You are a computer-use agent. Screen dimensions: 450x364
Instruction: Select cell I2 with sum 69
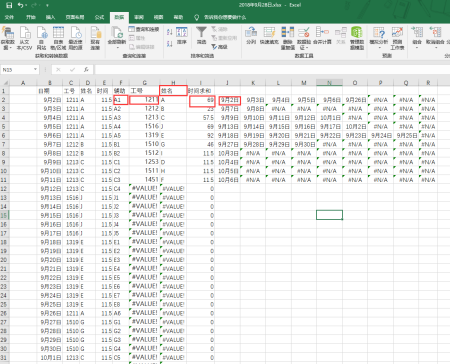point(201,100)
